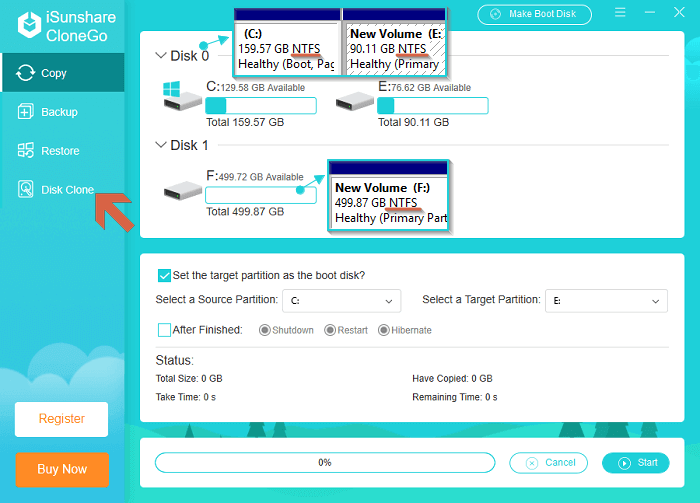Select the Restart radio option
The image size is (700, 503).
(x=329, y=330)
